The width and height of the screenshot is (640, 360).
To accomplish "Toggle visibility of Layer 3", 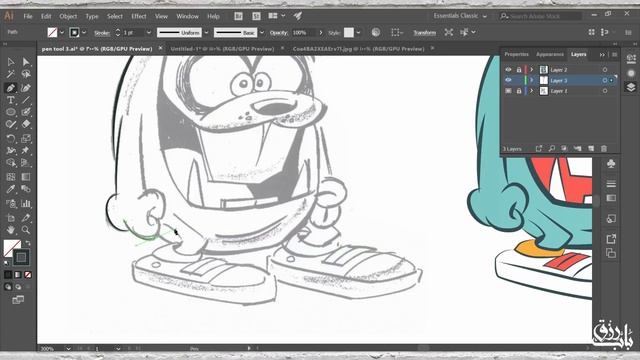I will 508,80.
